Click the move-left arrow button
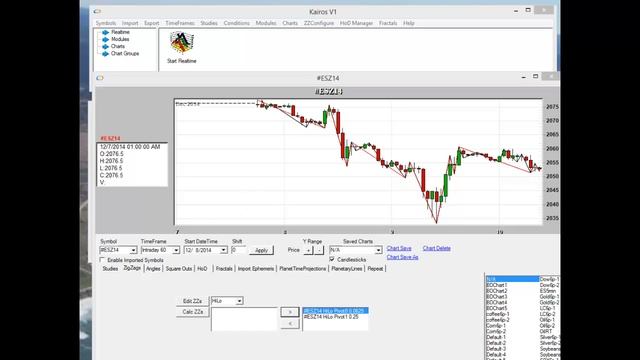640x360 pixels. point(290,323)
